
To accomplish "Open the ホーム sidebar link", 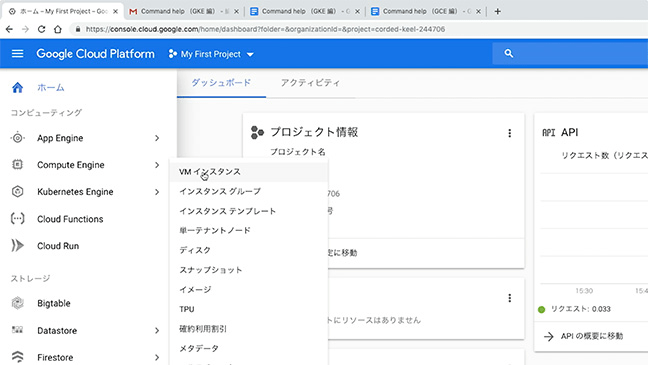I will pyautogui.click(x=50, y=88).
